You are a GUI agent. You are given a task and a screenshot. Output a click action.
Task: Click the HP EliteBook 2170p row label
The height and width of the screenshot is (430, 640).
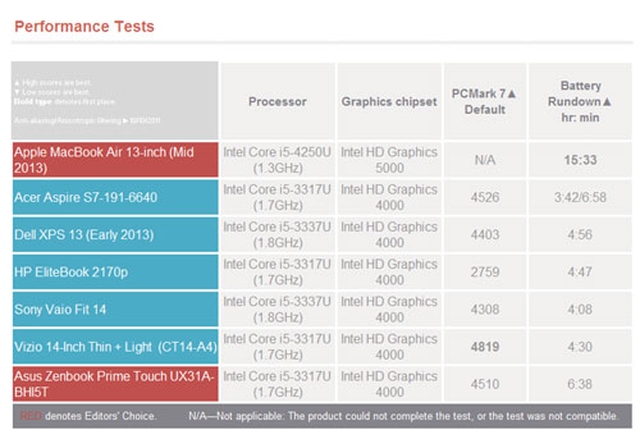(115, 272)
